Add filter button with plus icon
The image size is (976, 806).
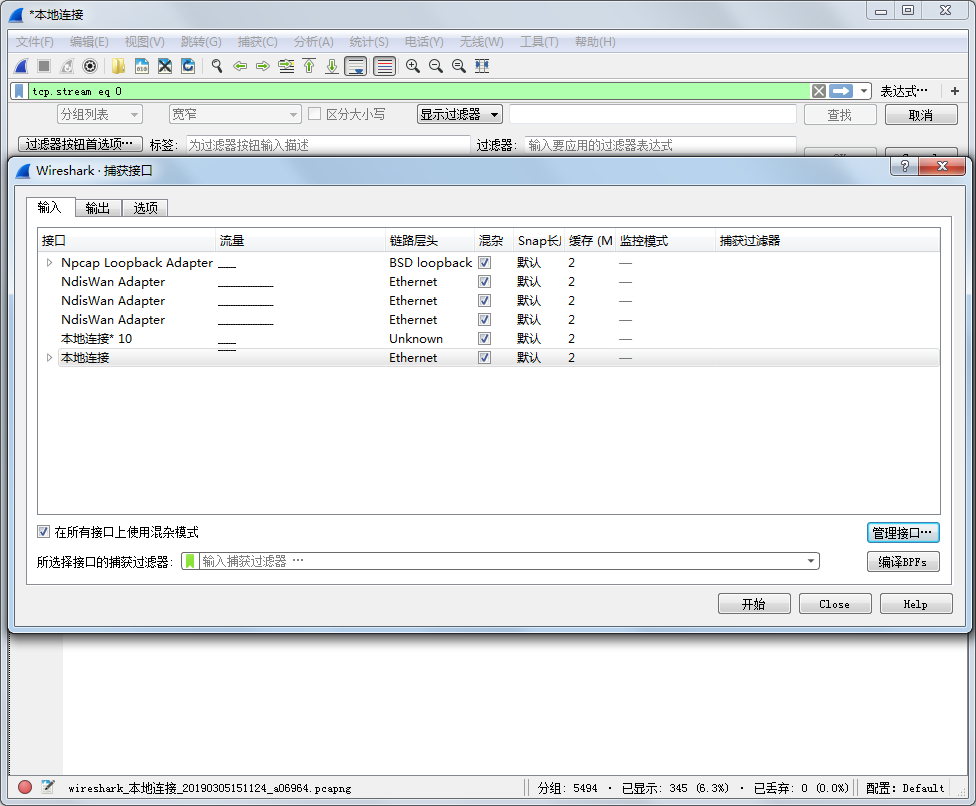(x=955, y=91)
